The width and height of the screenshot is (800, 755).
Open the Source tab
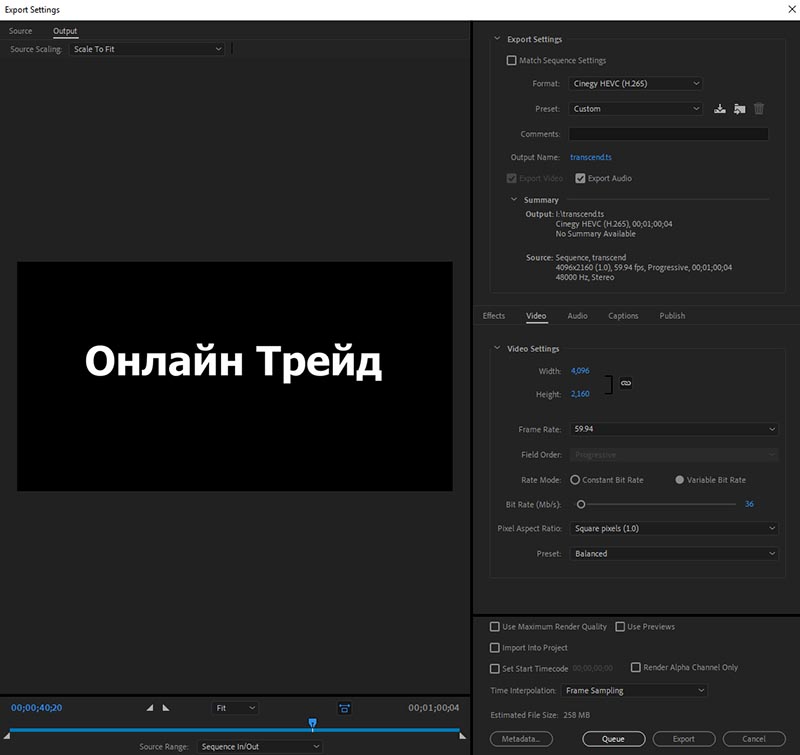click(x=21, y=31)
